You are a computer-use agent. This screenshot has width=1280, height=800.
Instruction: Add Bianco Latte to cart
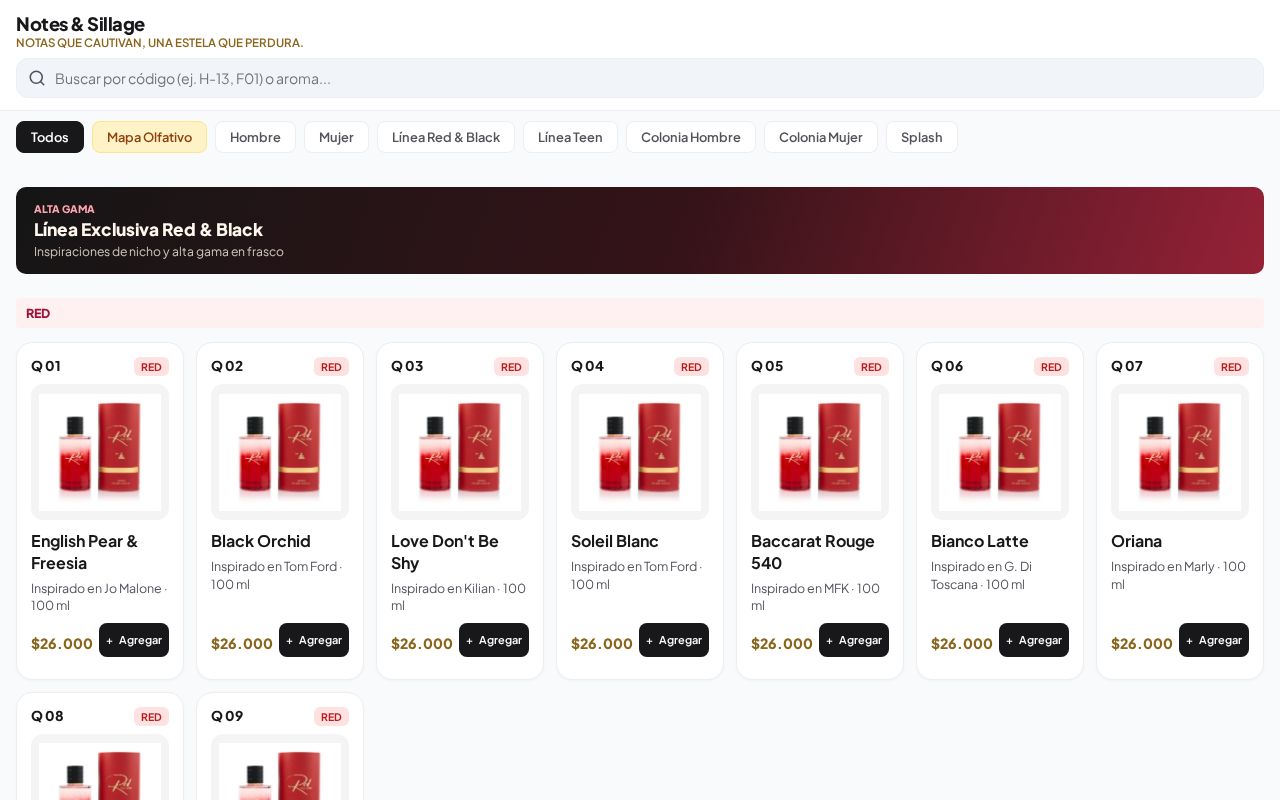click(1034, 640)
